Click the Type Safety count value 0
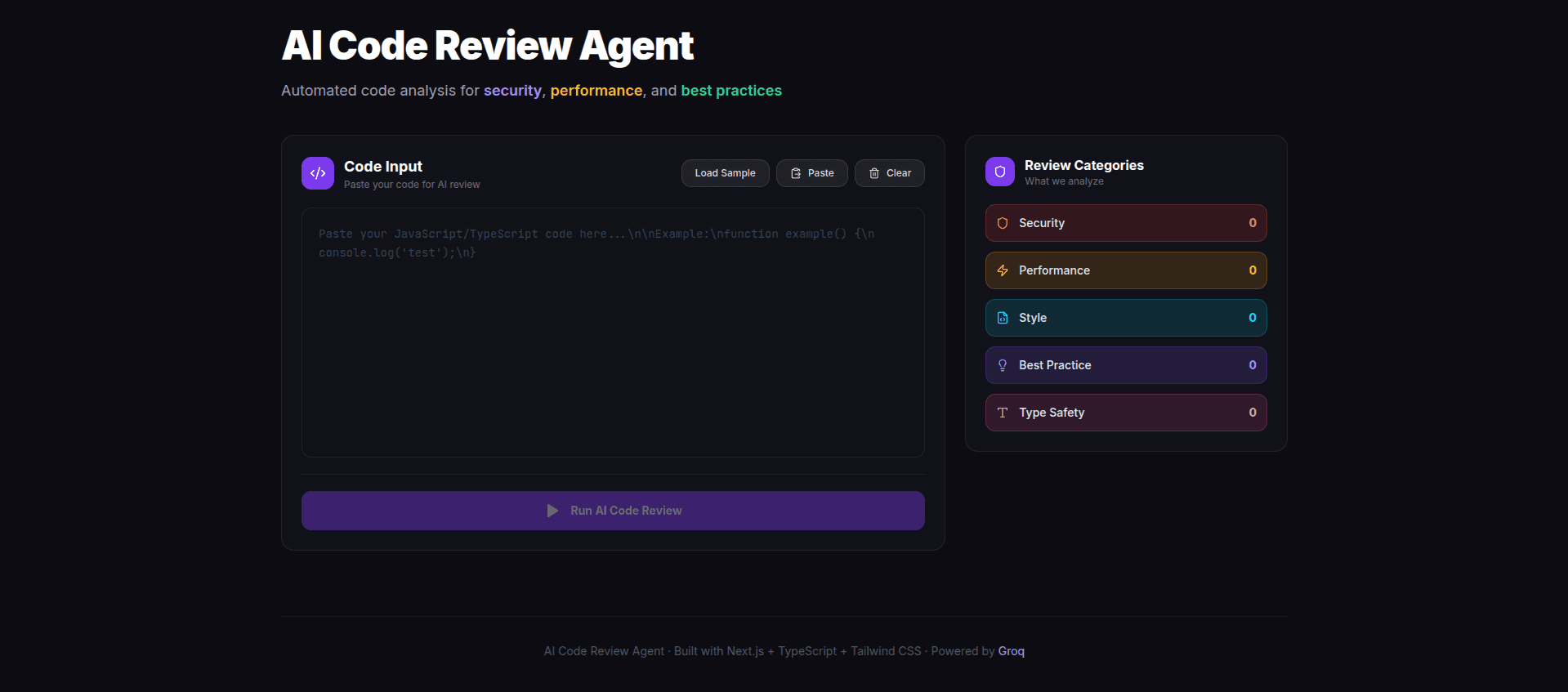Viewport: 1568px width, 692px height. 1253,413
